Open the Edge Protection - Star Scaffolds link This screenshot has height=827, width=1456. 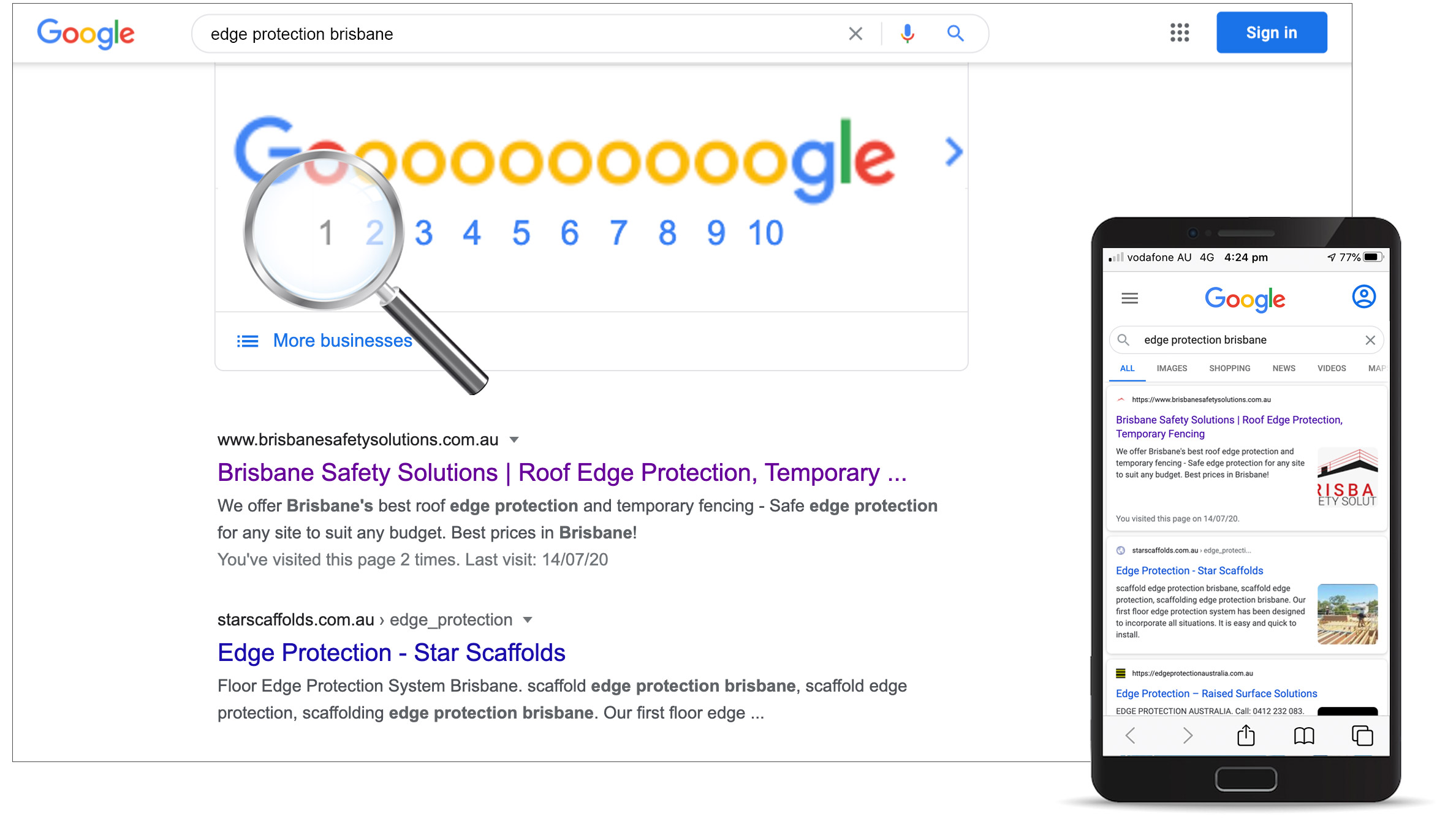tap(391, 653)
